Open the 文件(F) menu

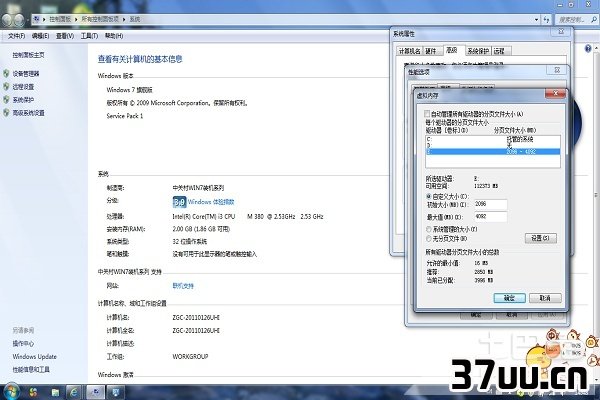[x=16, y=36]
